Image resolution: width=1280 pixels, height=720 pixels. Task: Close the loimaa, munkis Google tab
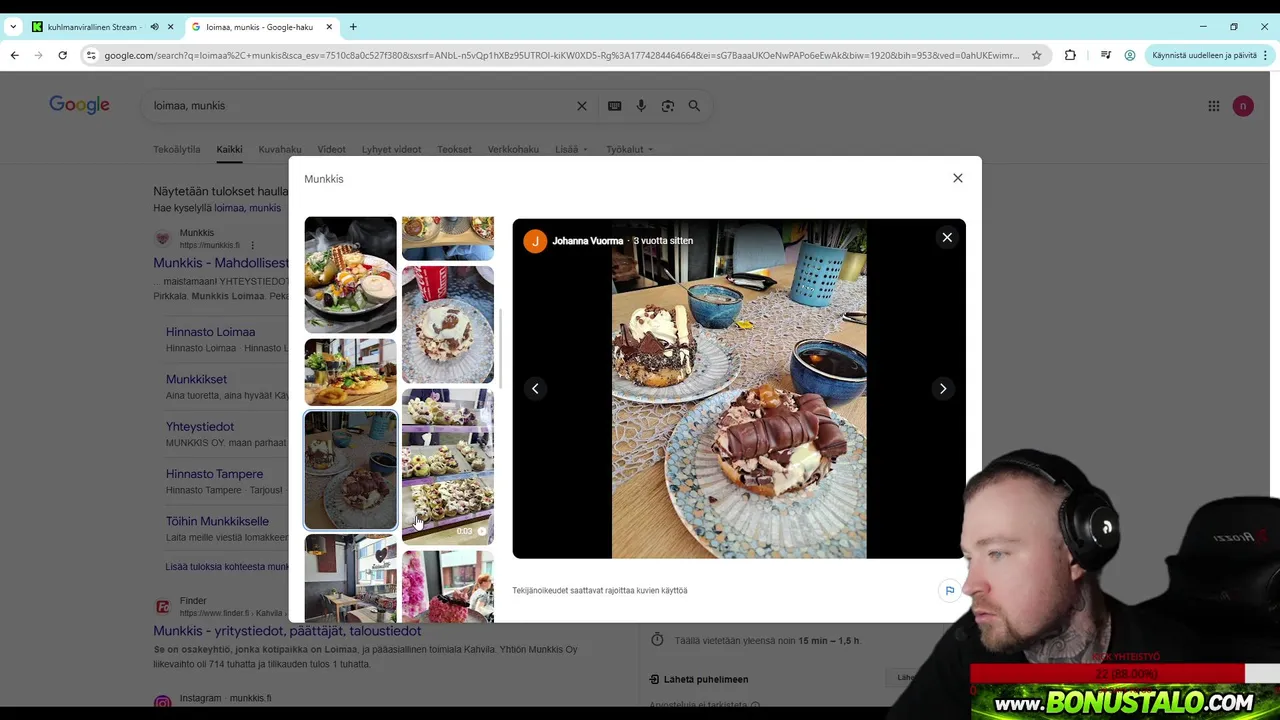click(329, 27)
